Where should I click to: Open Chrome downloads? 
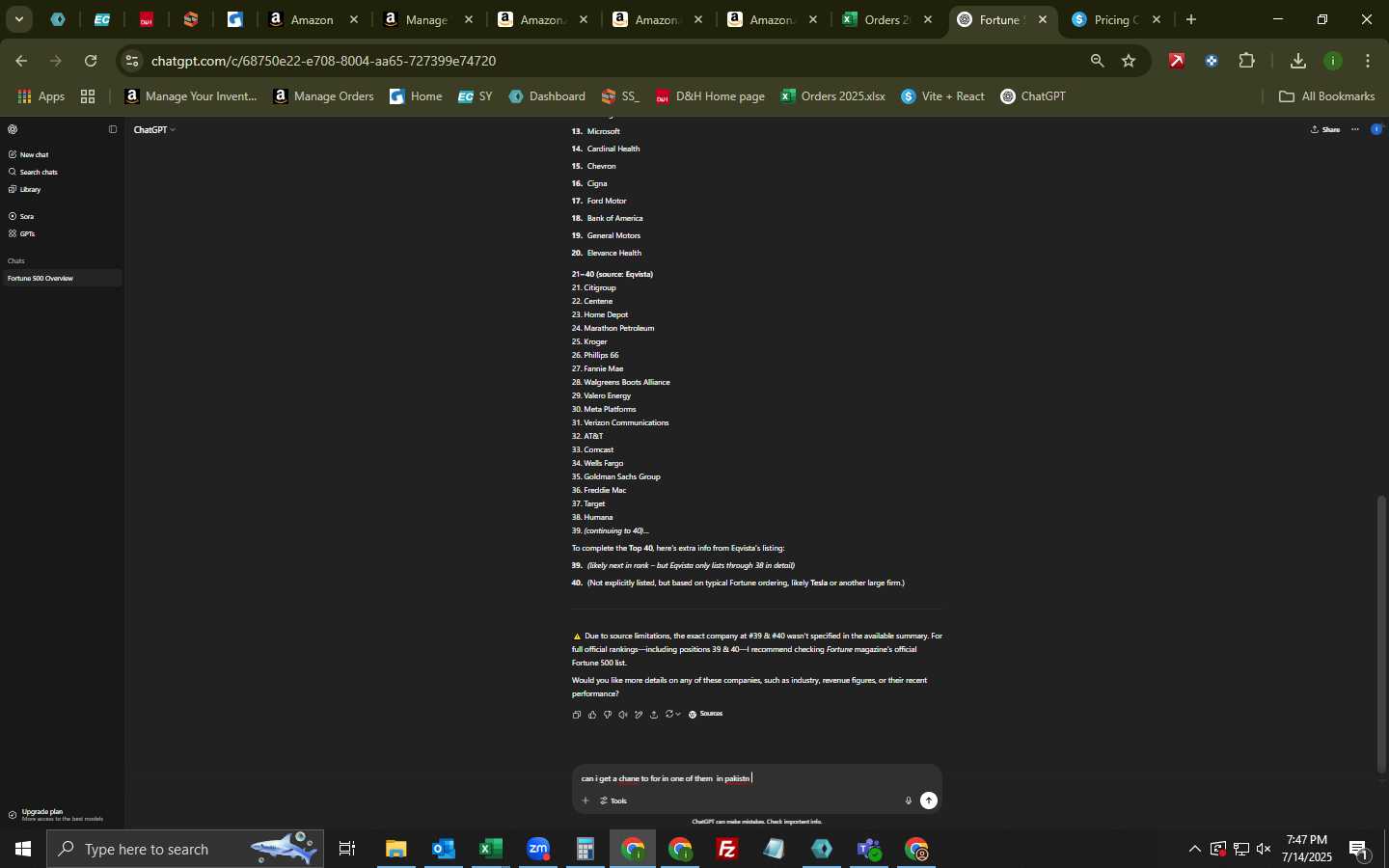[1298, 61]
